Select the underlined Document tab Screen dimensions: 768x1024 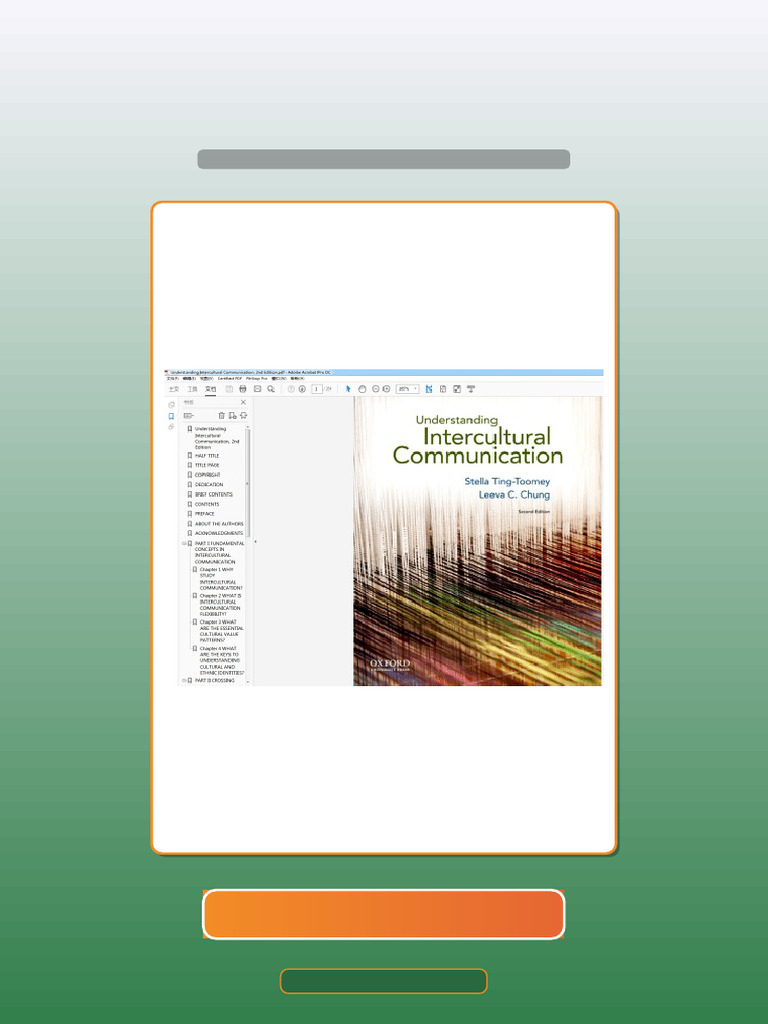click(210, 389)
